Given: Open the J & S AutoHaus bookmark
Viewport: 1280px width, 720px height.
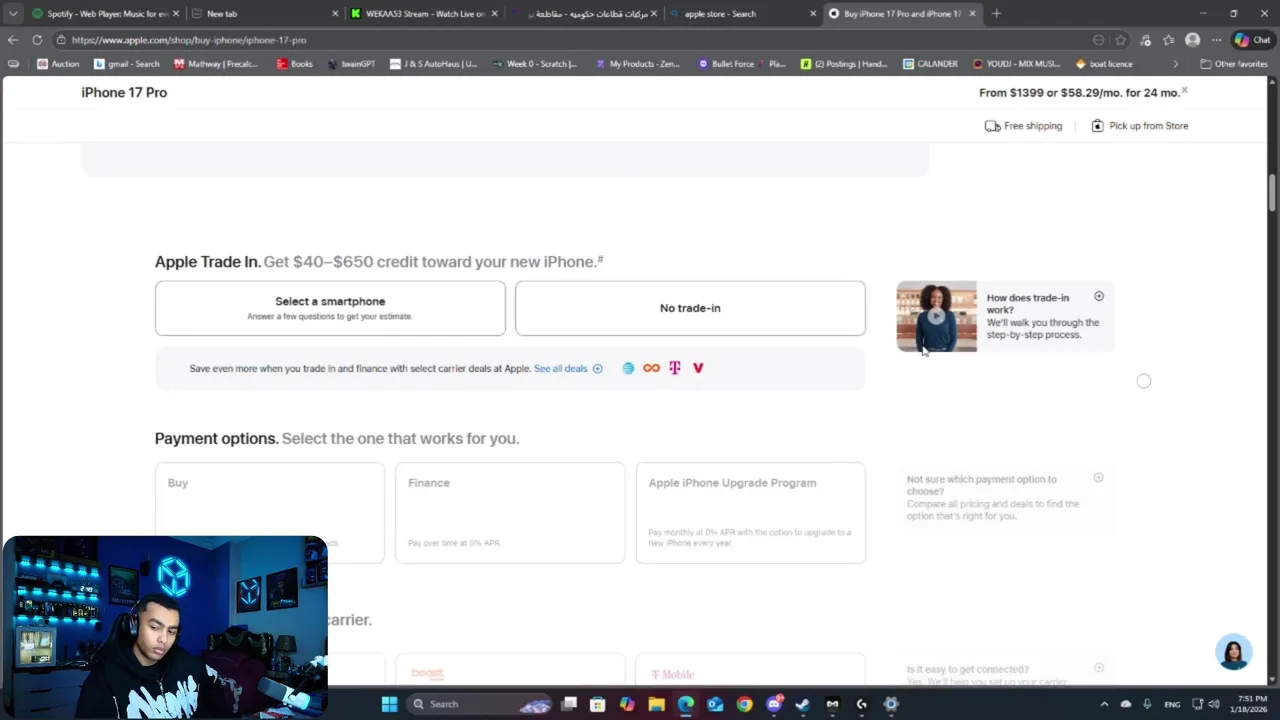Looking at the screenshot, I should (434, 64).
